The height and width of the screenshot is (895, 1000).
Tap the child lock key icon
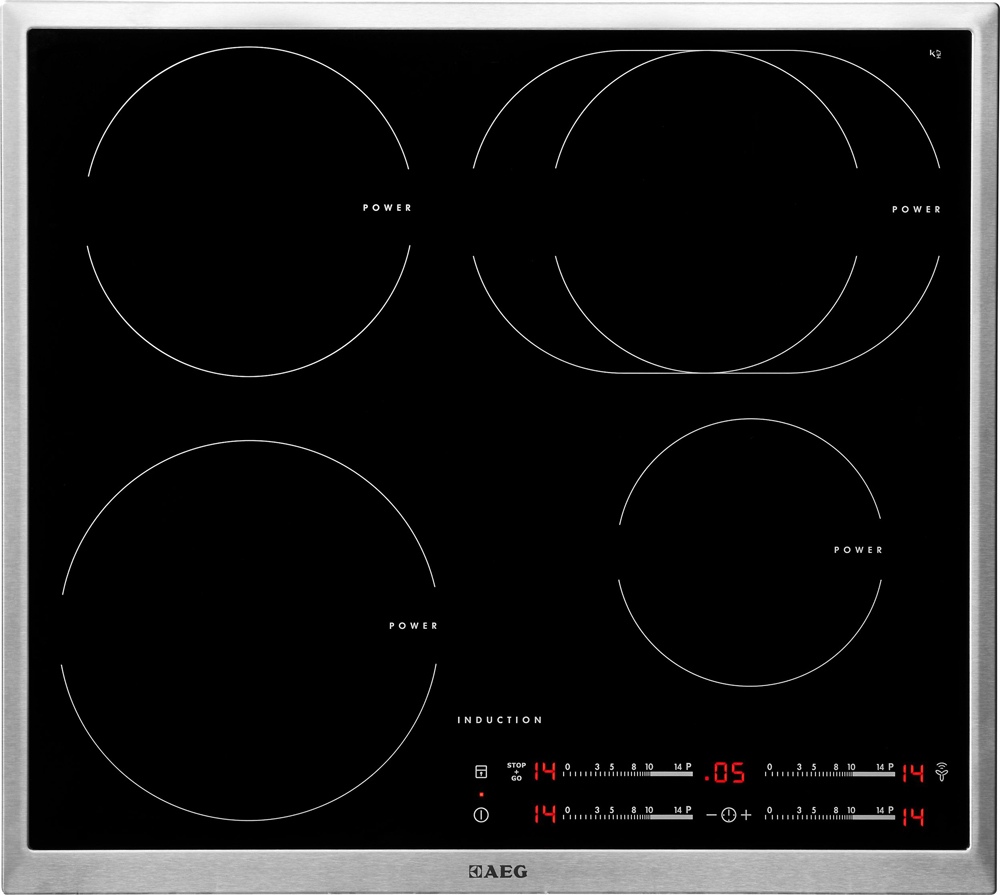coord(482,772)
